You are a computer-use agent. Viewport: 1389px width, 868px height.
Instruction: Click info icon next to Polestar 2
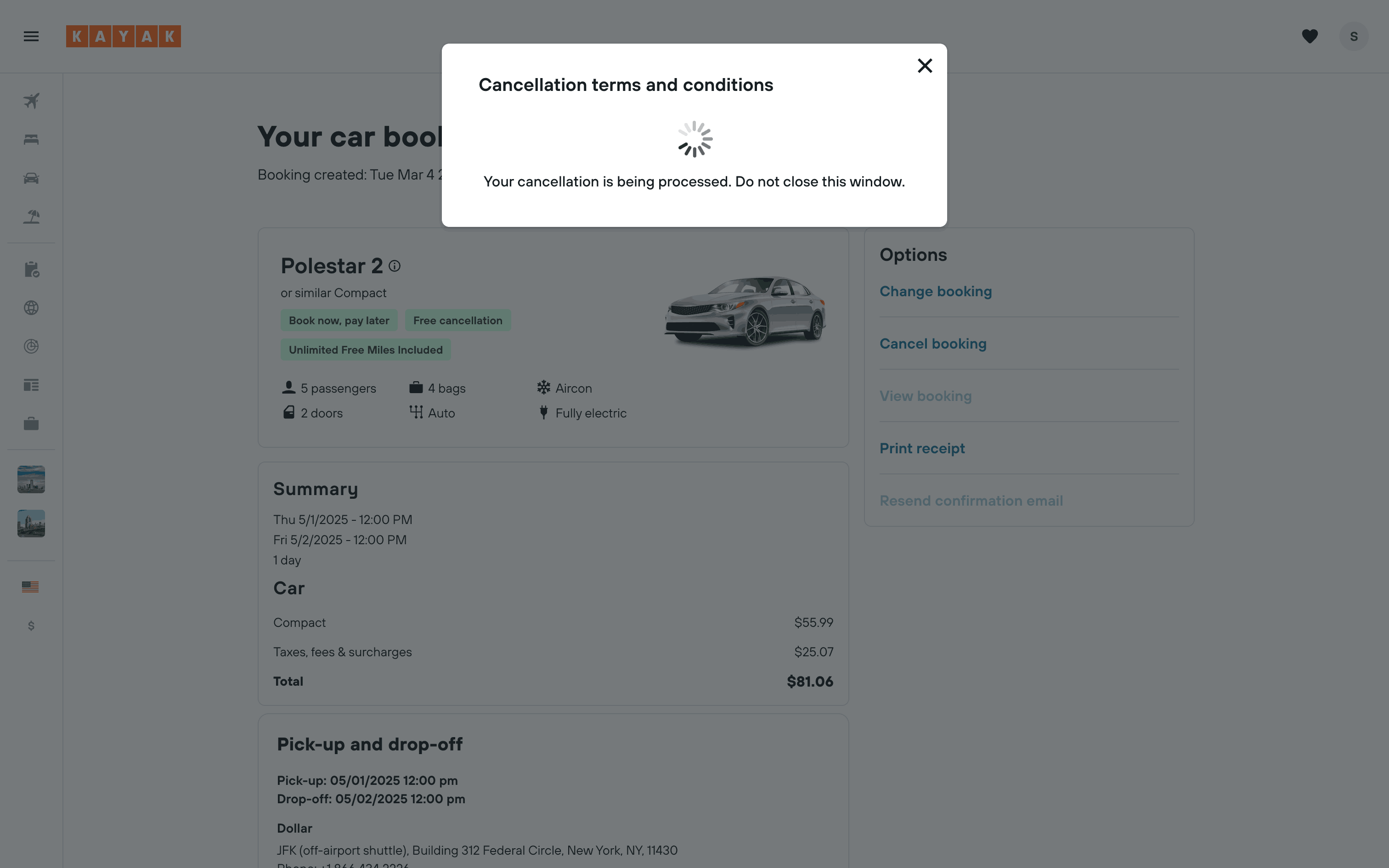(x=394, y=266)
